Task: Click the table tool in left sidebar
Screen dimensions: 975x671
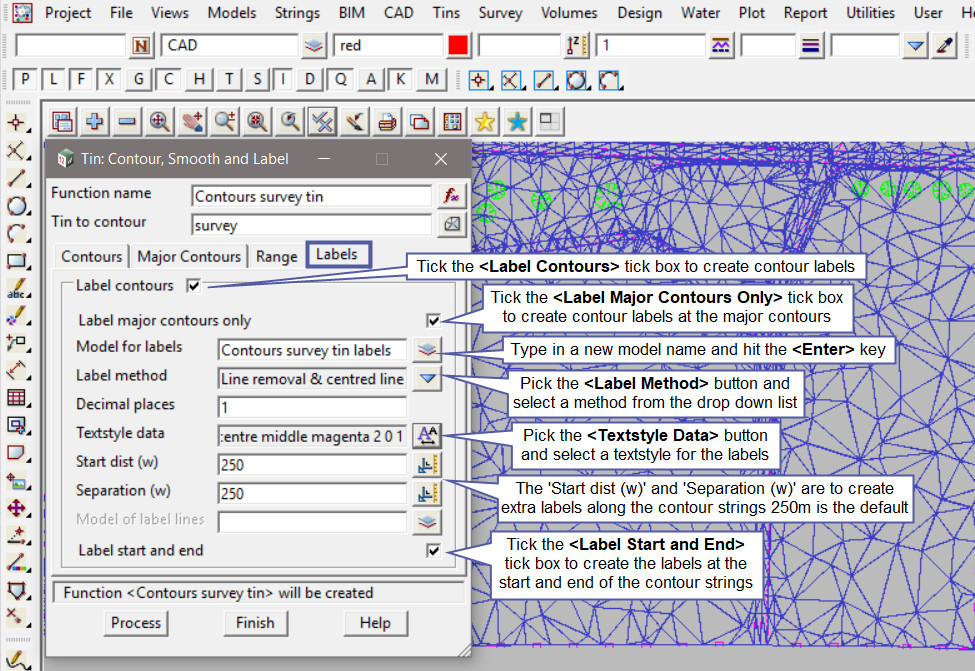Action: click(17, 397)
